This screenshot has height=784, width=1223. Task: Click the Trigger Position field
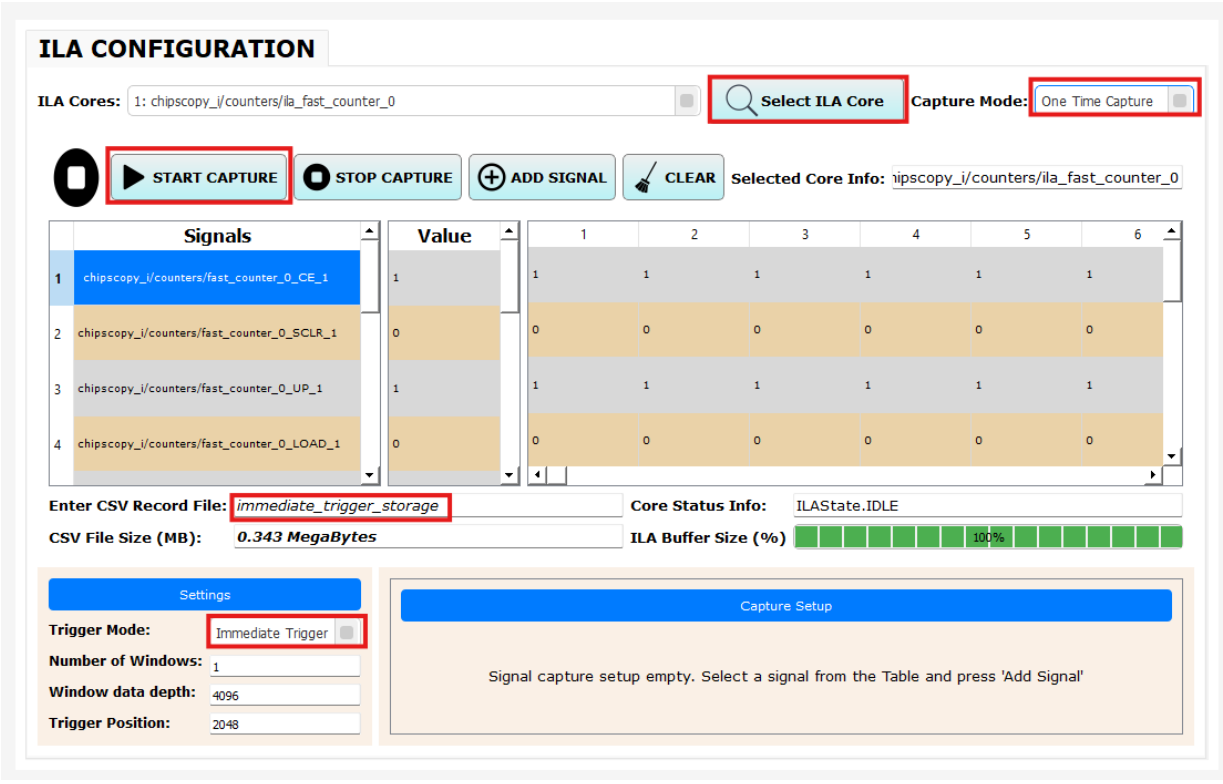point(284,725)
